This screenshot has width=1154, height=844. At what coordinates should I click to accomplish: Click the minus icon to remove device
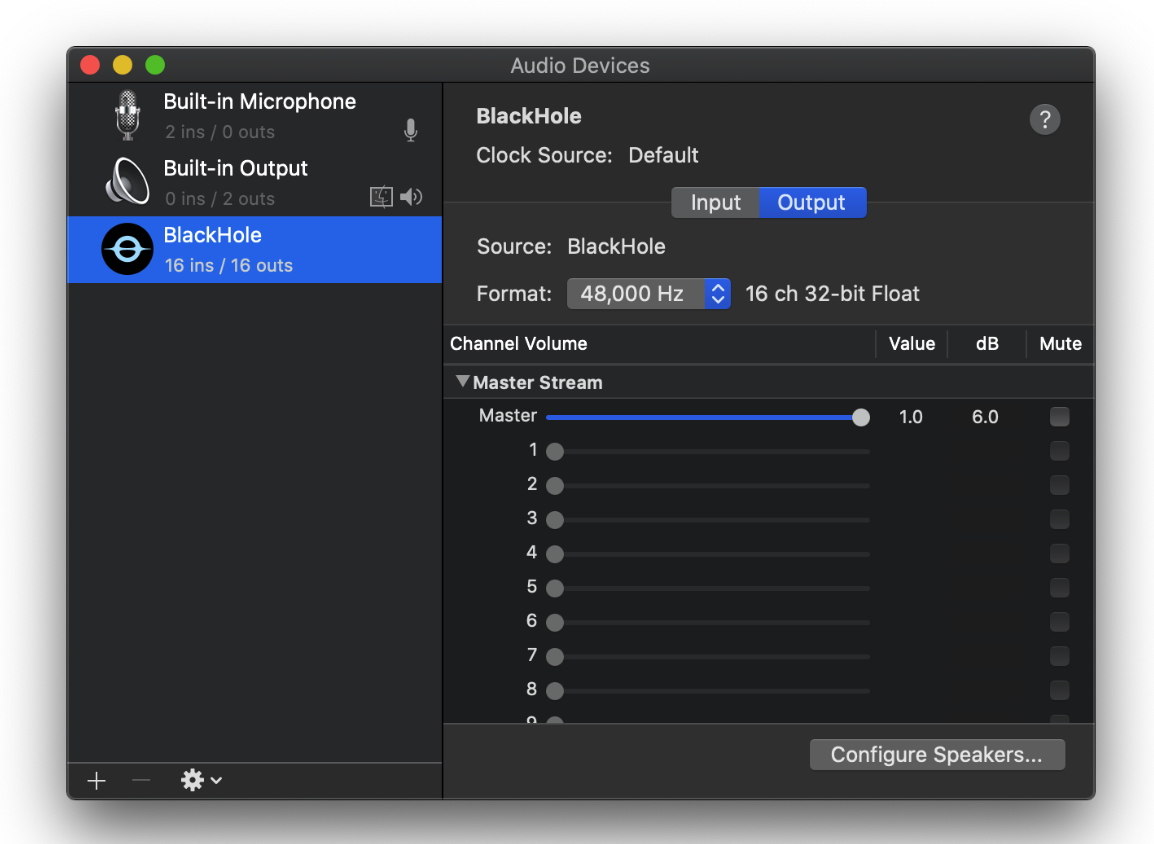(141, 781)
